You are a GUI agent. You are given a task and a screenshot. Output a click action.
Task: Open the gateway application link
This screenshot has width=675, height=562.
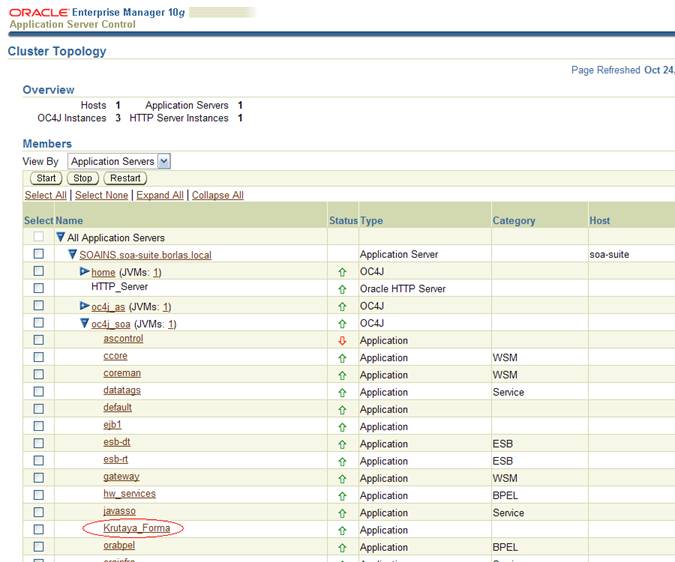[x=121, y=476]
